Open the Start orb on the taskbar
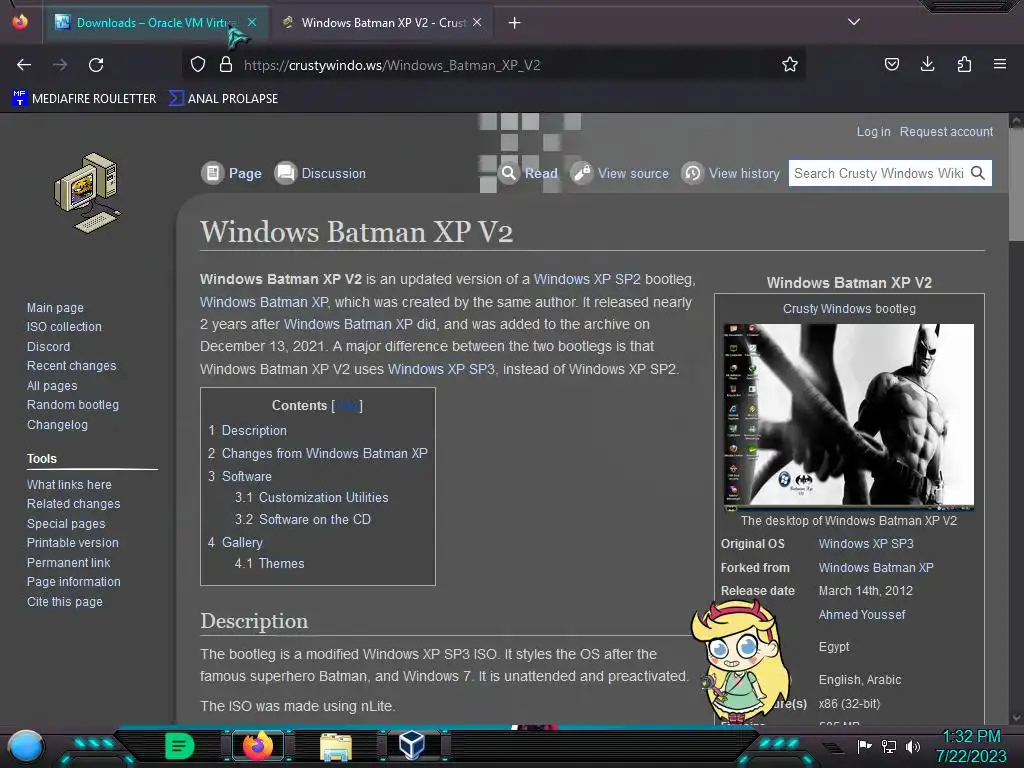 coord(26,746)
